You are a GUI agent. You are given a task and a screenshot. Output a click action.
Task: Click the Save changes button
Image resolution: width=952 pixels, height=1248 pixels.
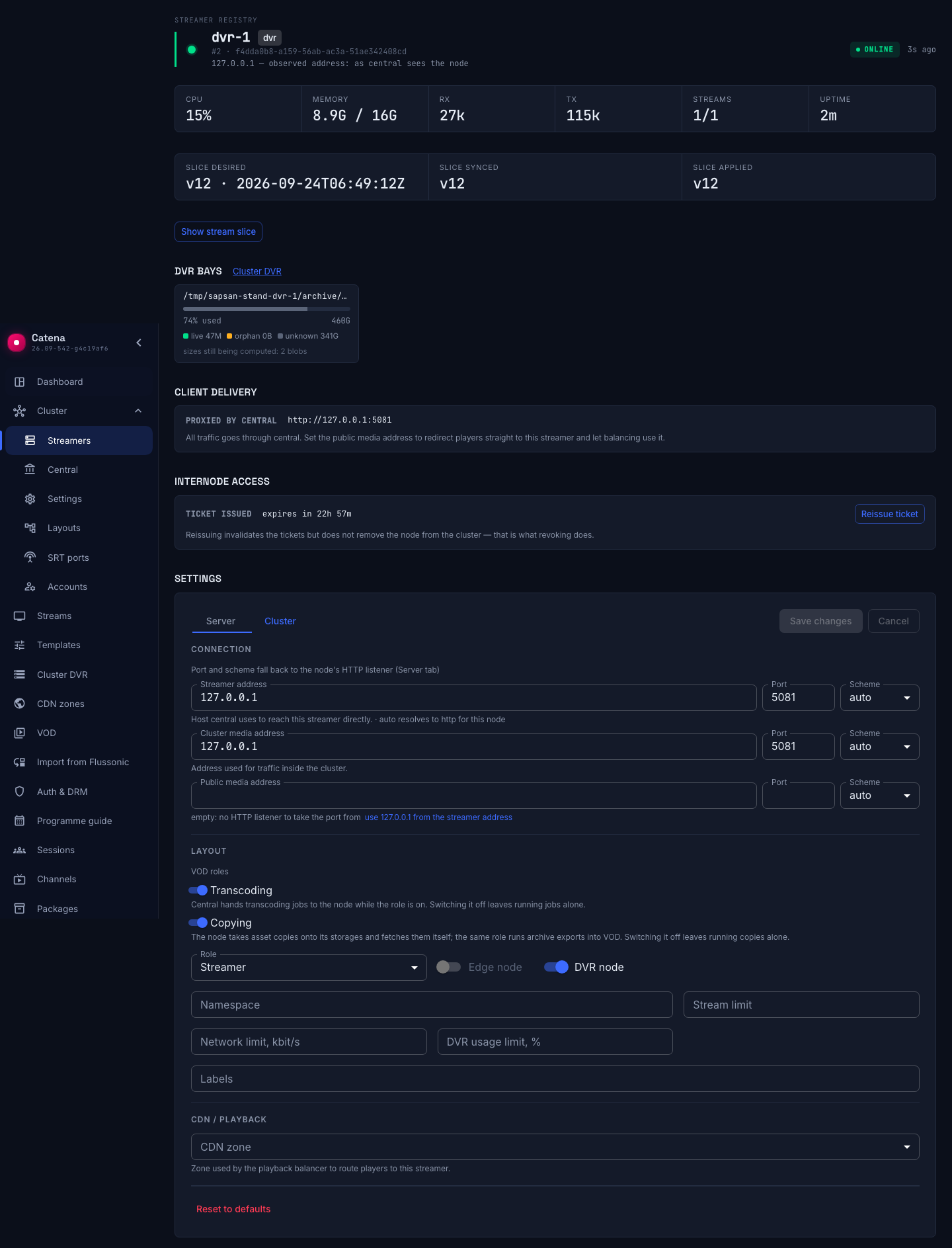click(x=820, y=621)
